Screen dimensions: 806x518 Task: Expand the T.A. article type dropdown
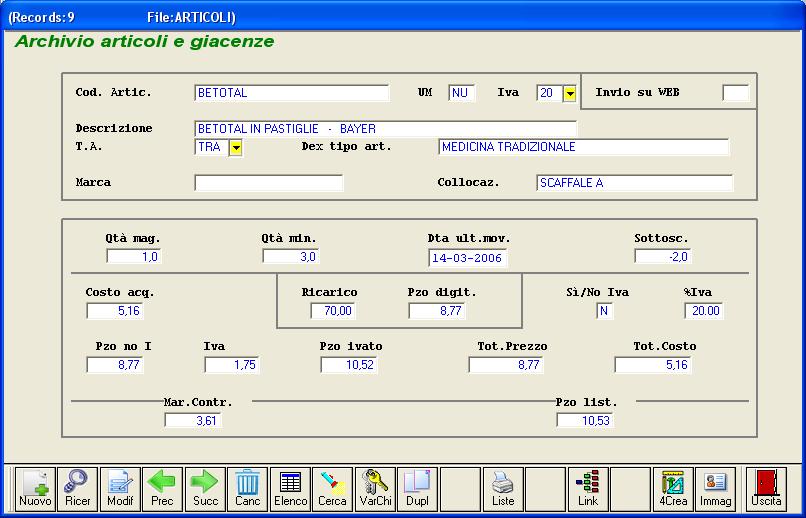(x=235, y=147)
